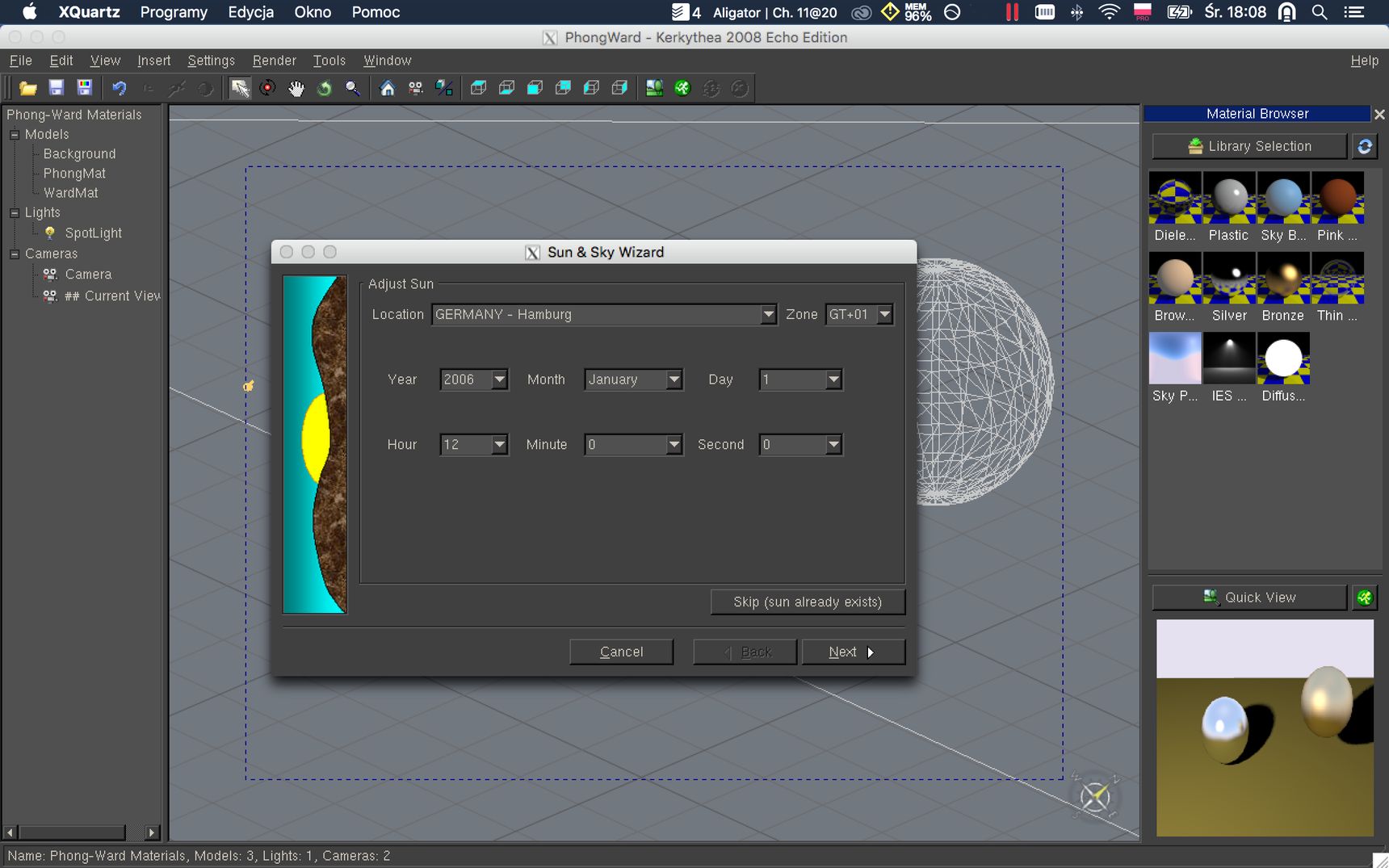Select the fifth cube view preset icon
1389x868 pixels.
tap(591, 88)
